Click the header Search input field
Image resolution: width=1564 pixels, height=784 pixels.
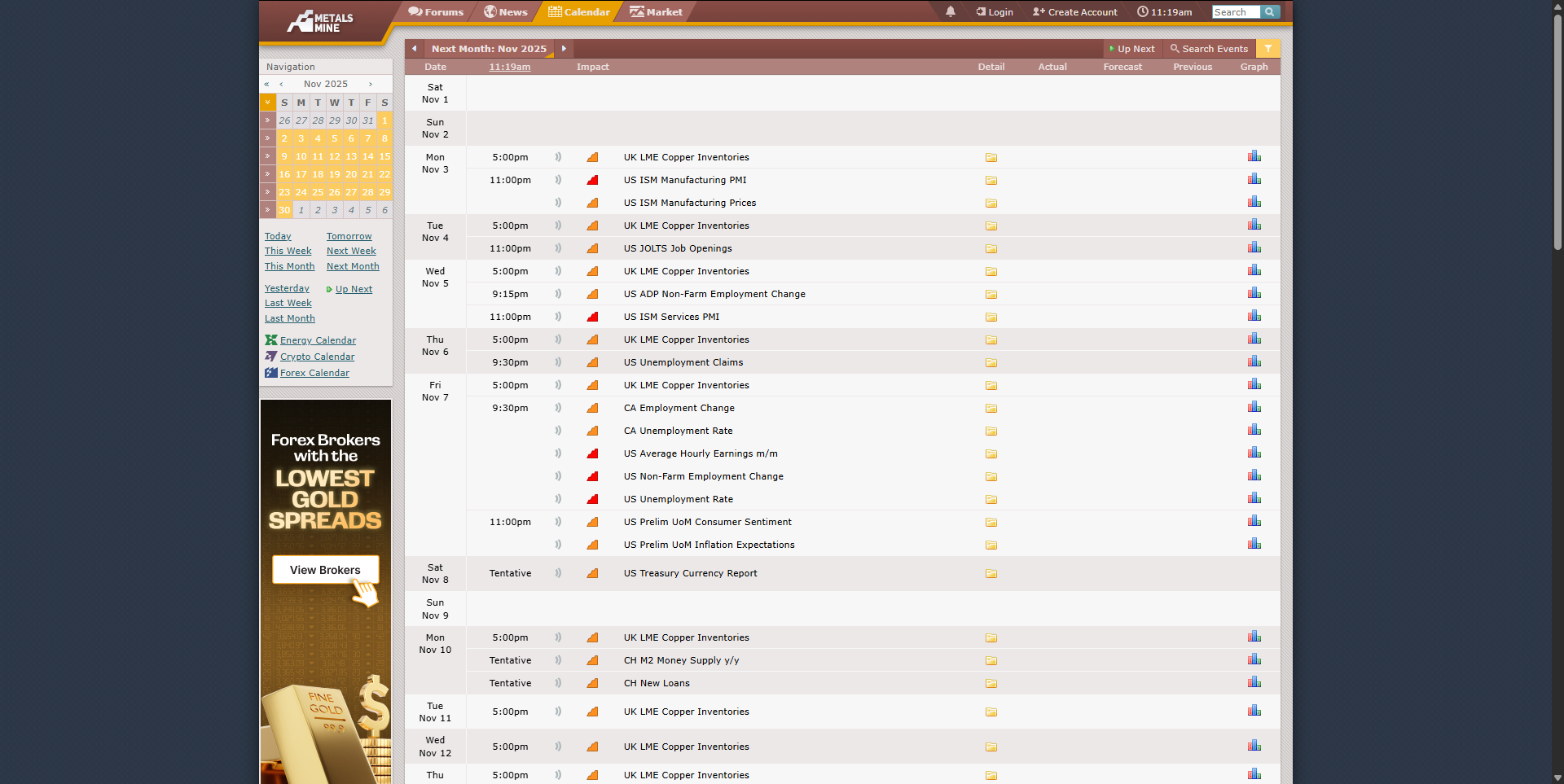coord(1235,12)
